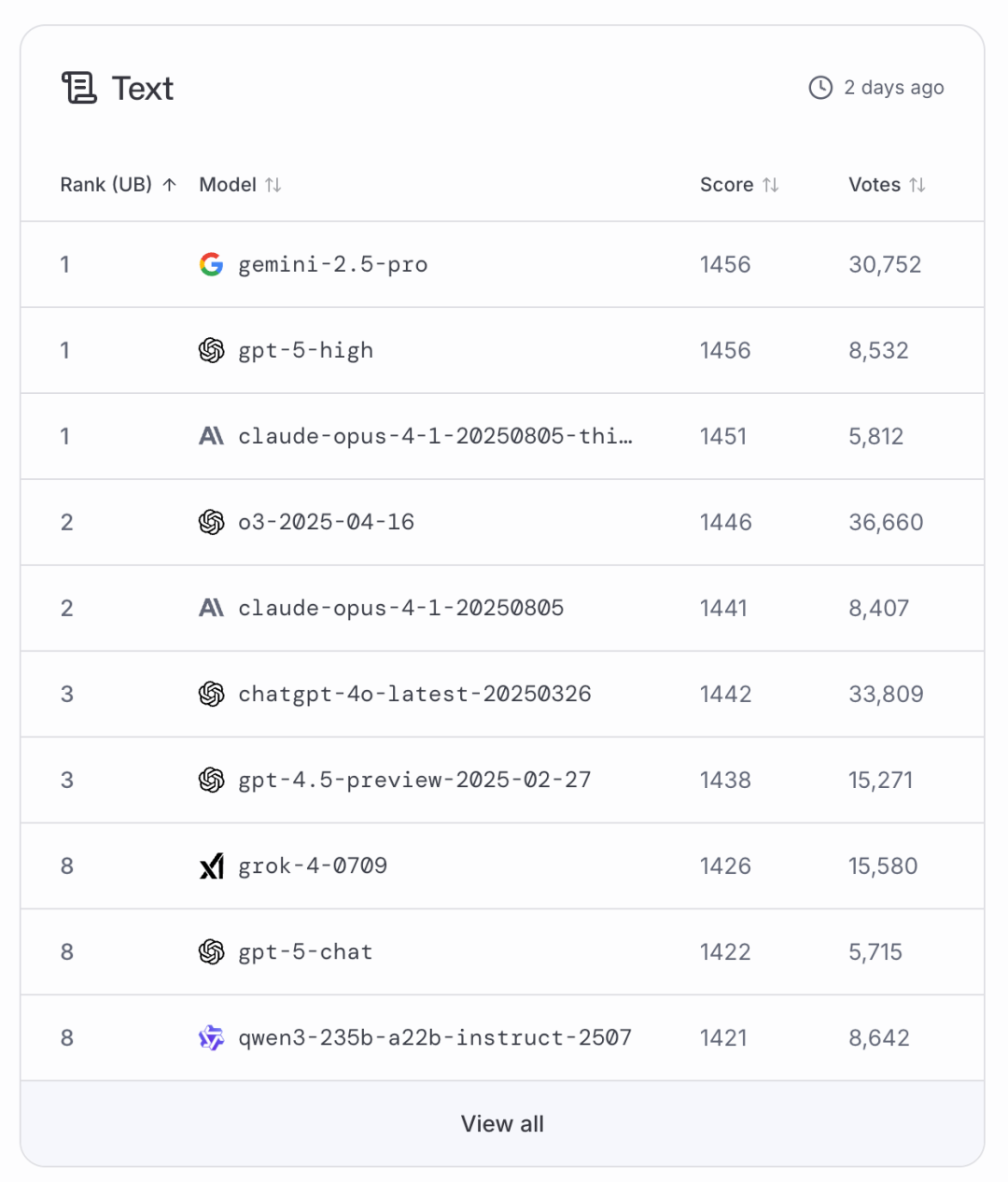1008x1182 pixels.
Task: Expand the full leaderboard with View all
Action: point(502,1123)
